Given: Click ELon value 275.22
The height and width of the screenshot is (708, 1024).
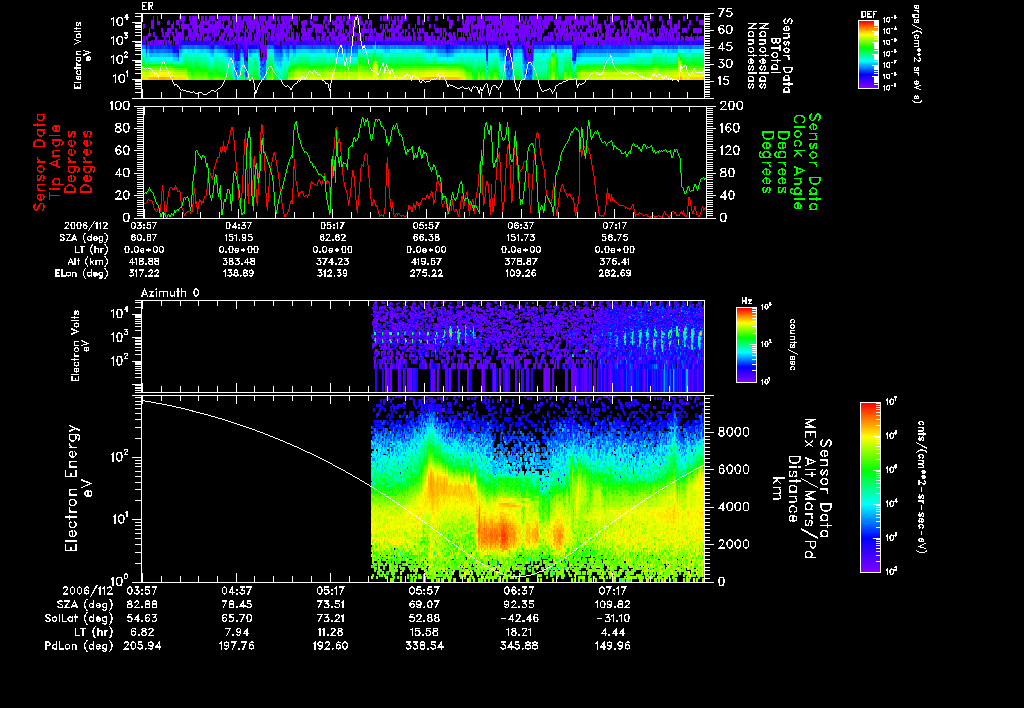Looking at the screenshot, I should [426, 274].
